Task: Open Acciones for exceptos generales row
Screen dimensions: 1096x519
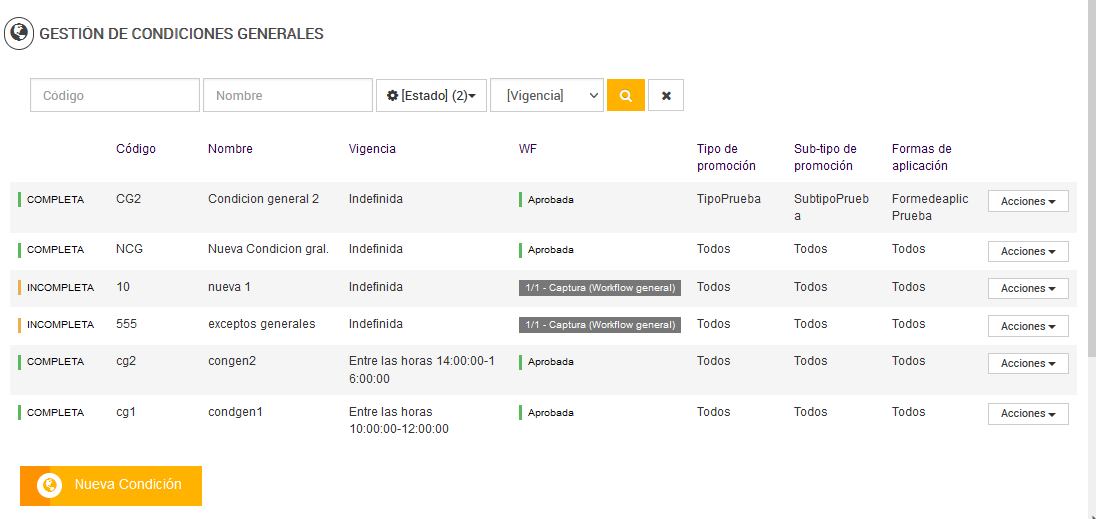Action: [1028, 326]
